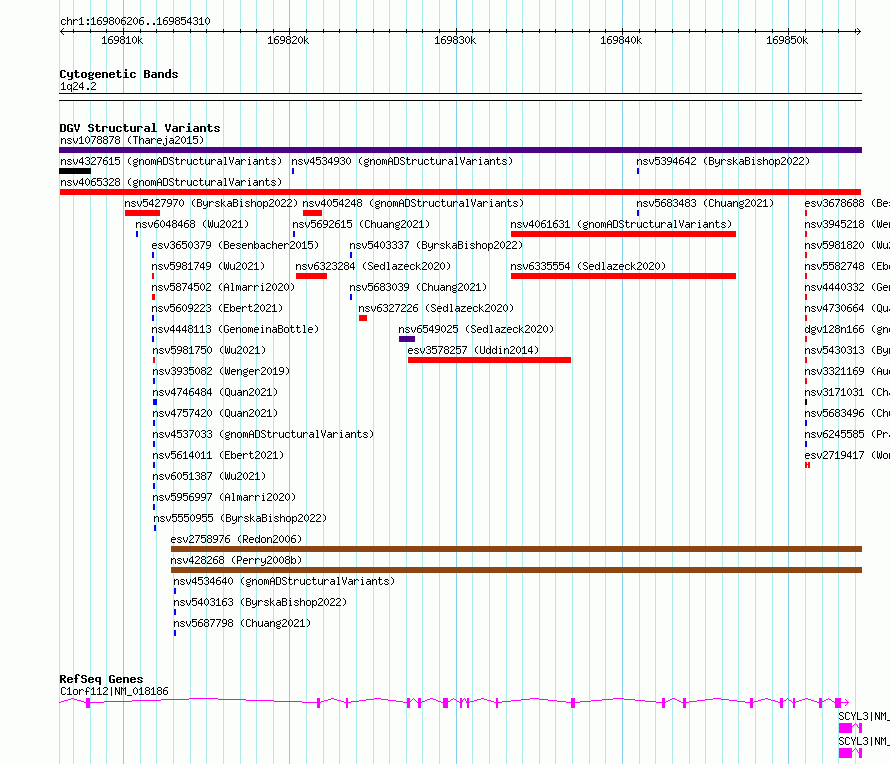This screenshot has width=890, height=764.
Task: Click nsv3171031 variant label
Action: click(x=847, y=392)
